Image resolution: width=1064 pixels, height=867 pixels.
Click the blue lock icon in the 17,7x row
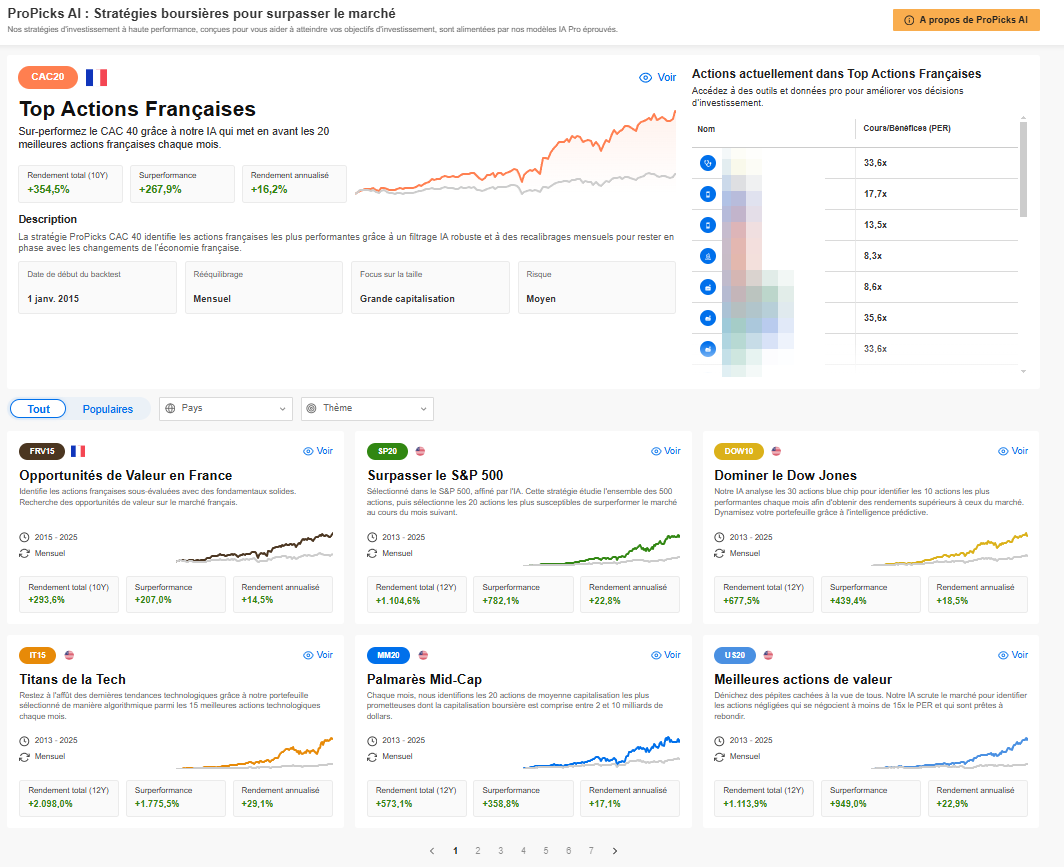coord(708,194)
